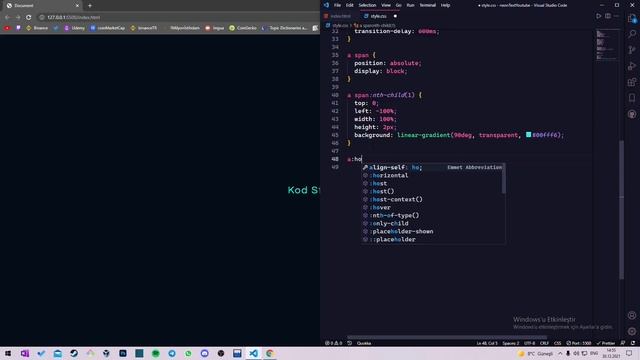The image size is (640, 360).
Task: Switch to Chrome from the taskbar
Action: [270, 353]
